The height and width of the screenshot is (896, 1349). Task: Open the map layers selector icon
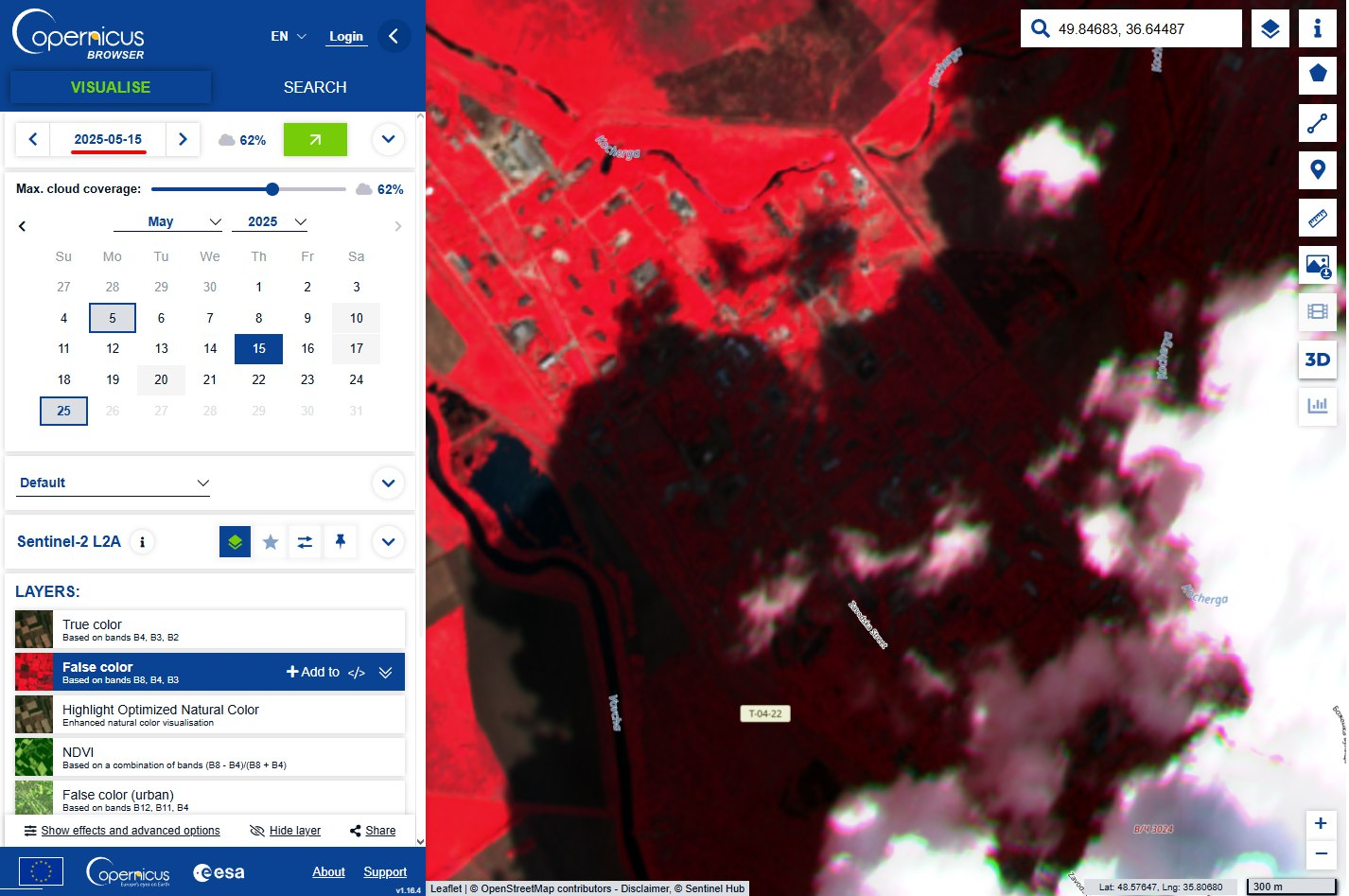(1270, 28)
